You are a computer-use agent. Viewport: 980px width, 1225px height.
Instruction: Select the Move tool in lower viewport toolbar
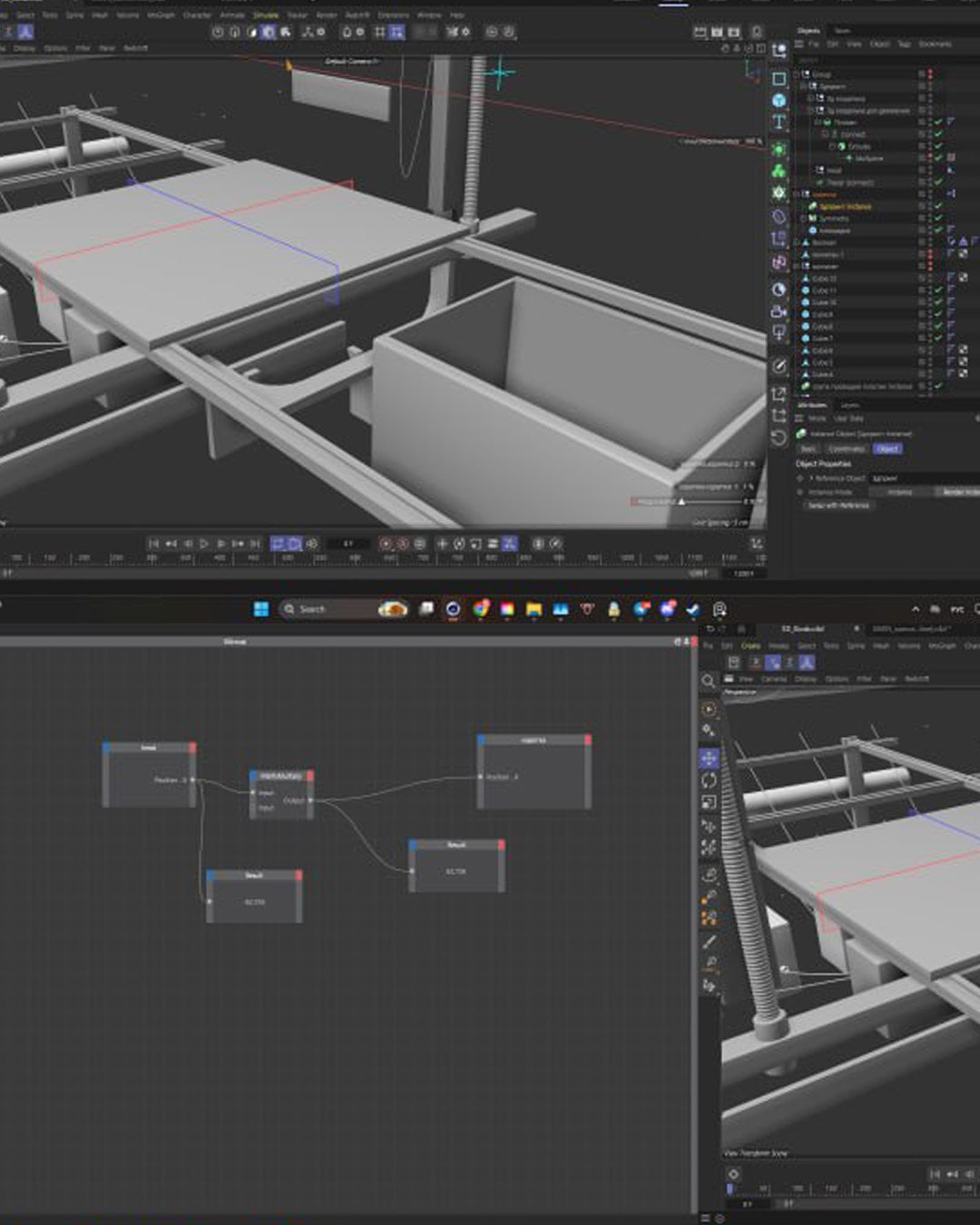pyautogui.click(x=709, y=758)
